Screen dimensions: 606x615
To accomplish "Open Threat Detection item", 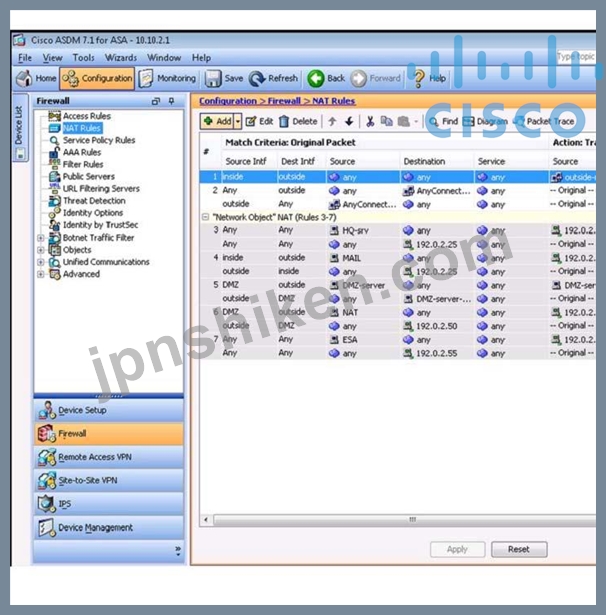I will (x=94, y=201).
